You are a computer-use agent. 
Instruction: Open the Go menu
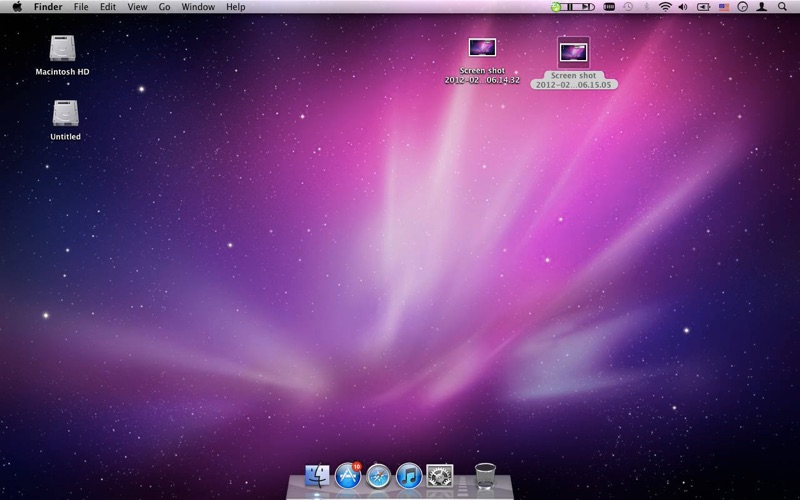[x=164, y=7]
